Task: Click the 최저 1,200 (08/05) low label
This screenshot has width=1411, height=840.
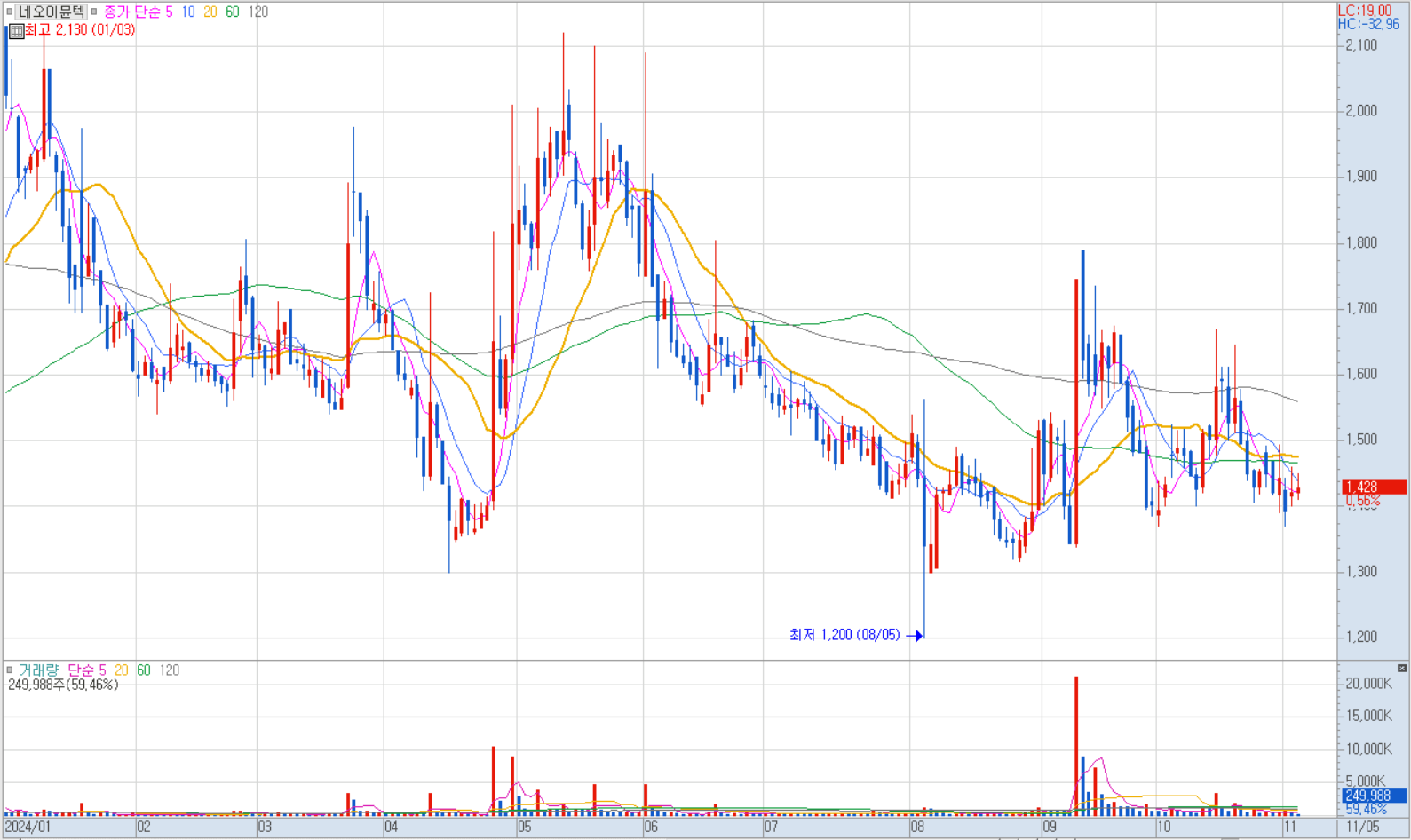Action: tap(844, 635)
